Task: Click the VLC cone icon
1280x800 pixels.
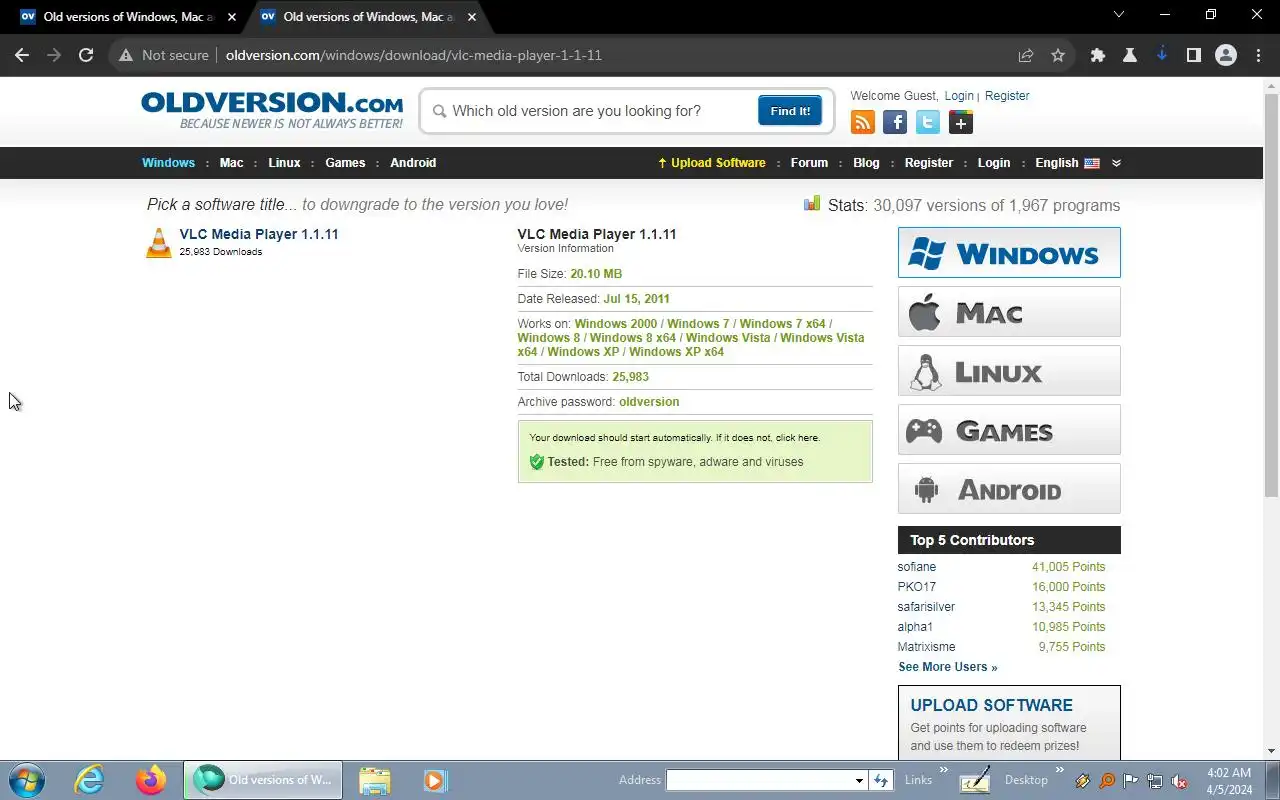Action: [x=158, y=242]
